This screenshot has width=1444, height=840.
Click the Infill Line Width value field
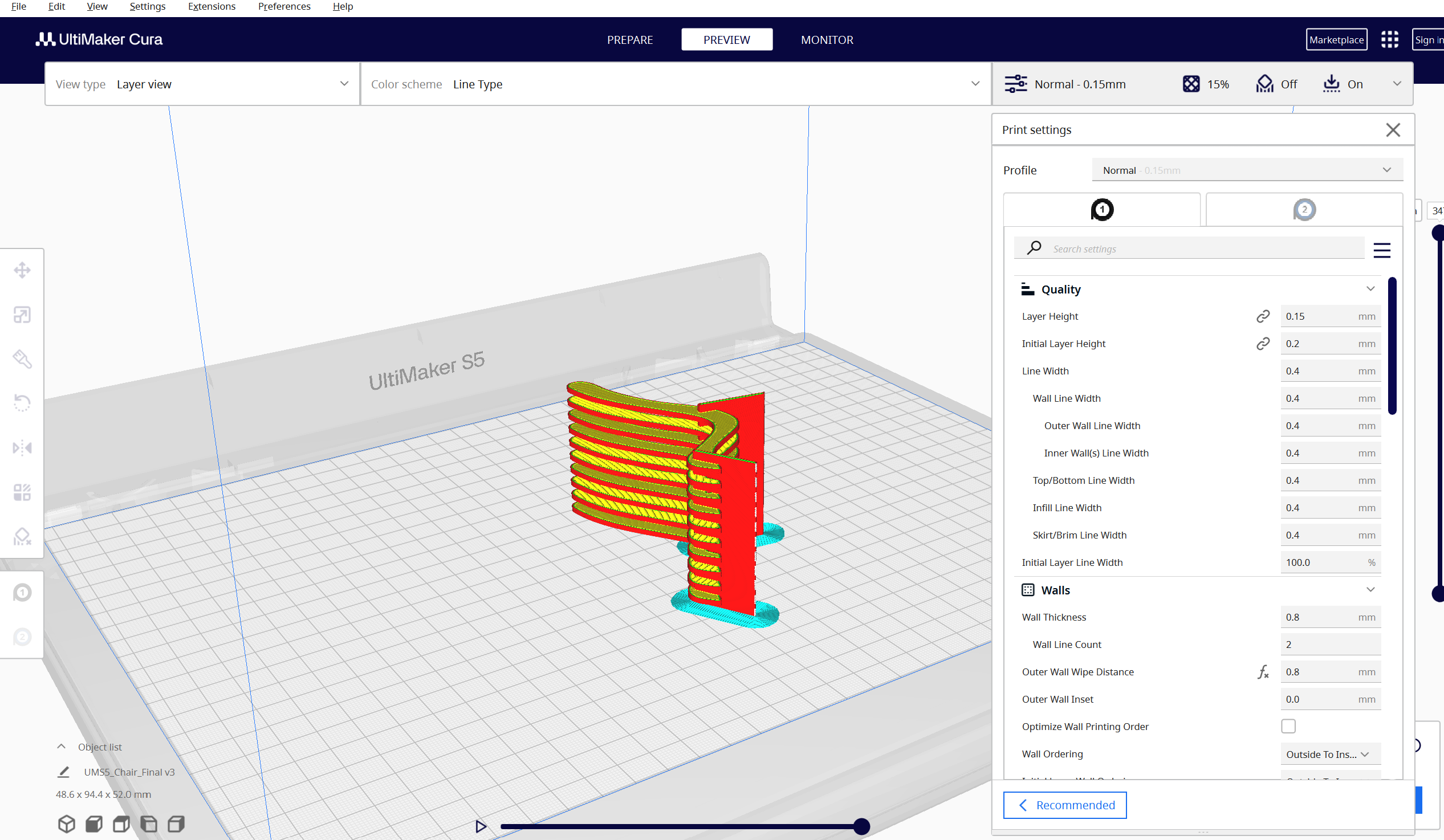pyautogui.click(x=1331, y=508)
